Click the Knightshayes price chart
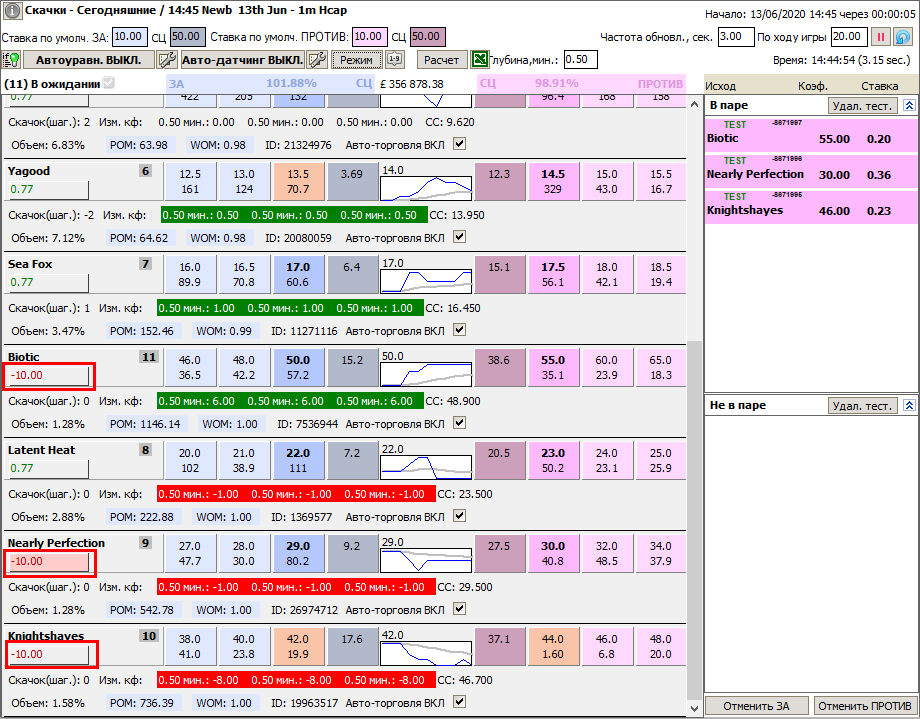Screen dimensions: 920x719 coord(426,653)
